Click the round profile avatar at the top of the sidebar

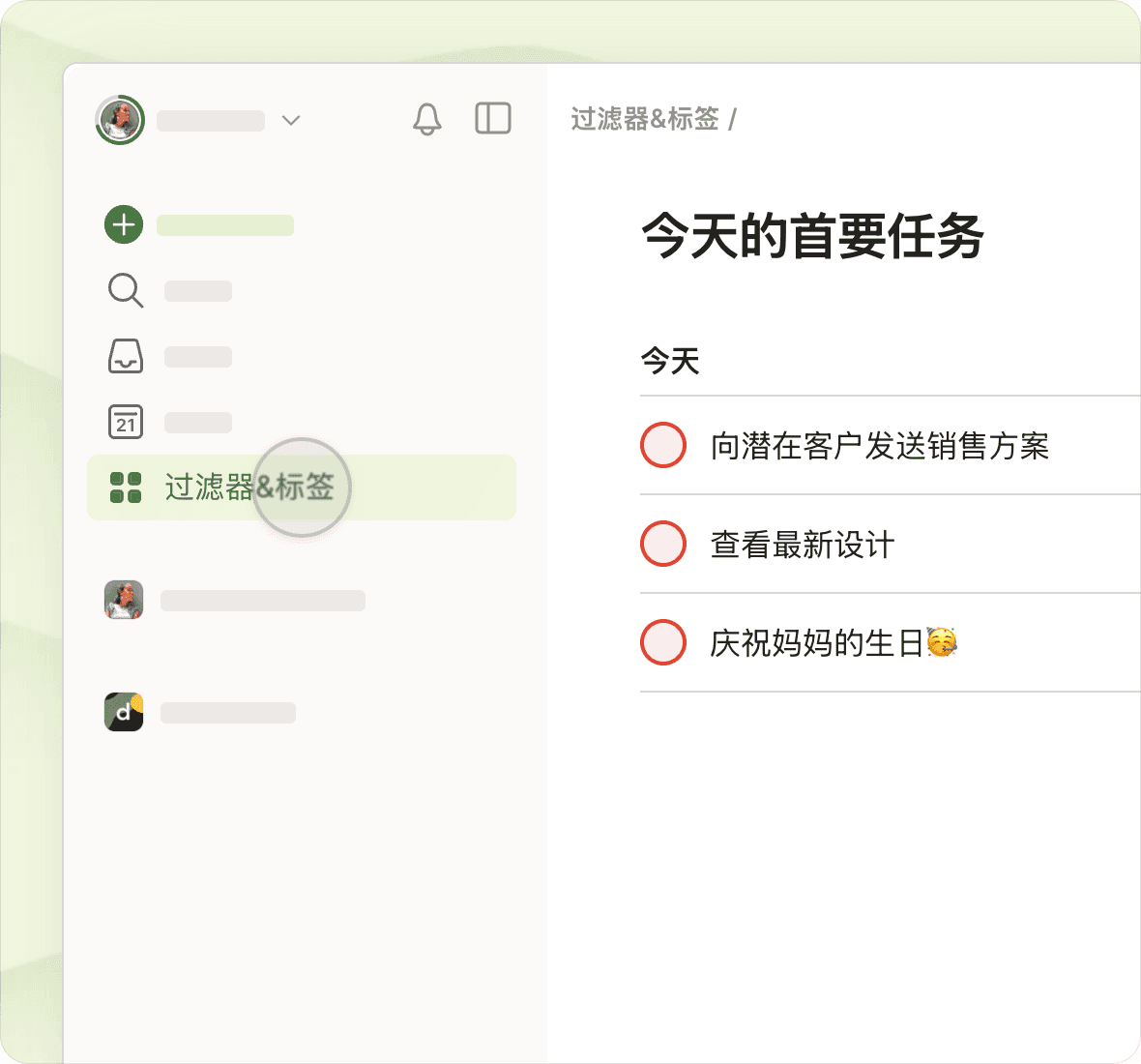(x=120, y=120)
